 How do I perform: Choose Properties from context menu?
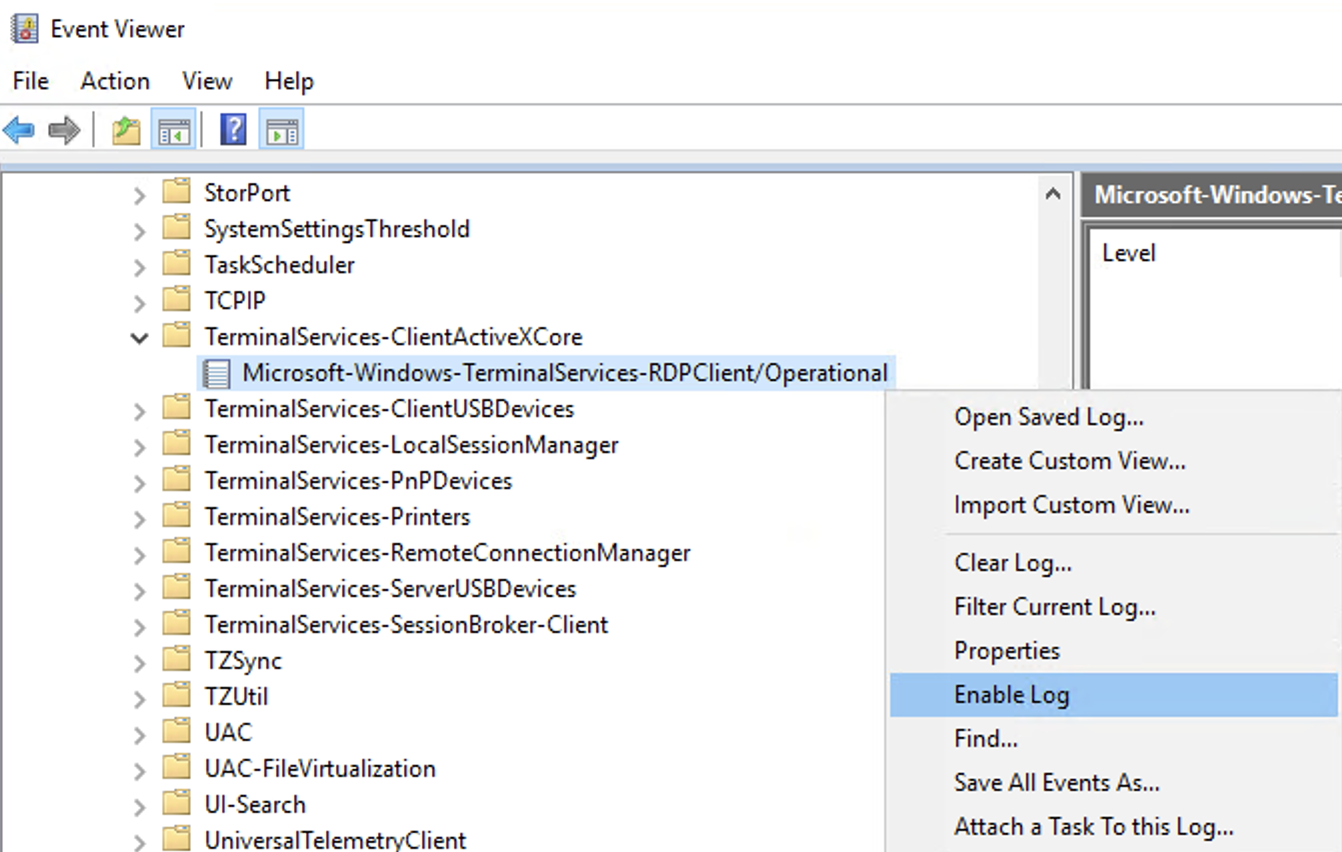click(1113, 651)
